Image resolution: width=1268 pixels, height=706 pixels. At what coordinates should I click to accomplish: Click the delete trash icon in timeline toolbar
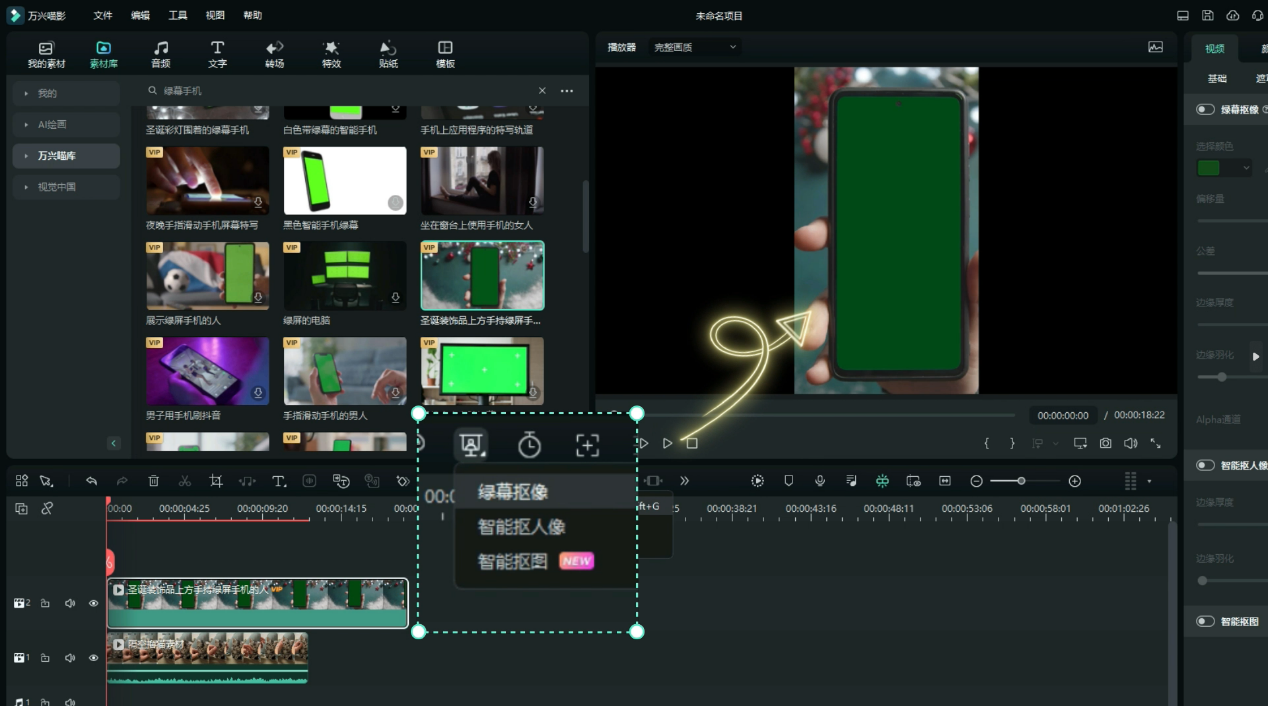click(x=153, y=481)
